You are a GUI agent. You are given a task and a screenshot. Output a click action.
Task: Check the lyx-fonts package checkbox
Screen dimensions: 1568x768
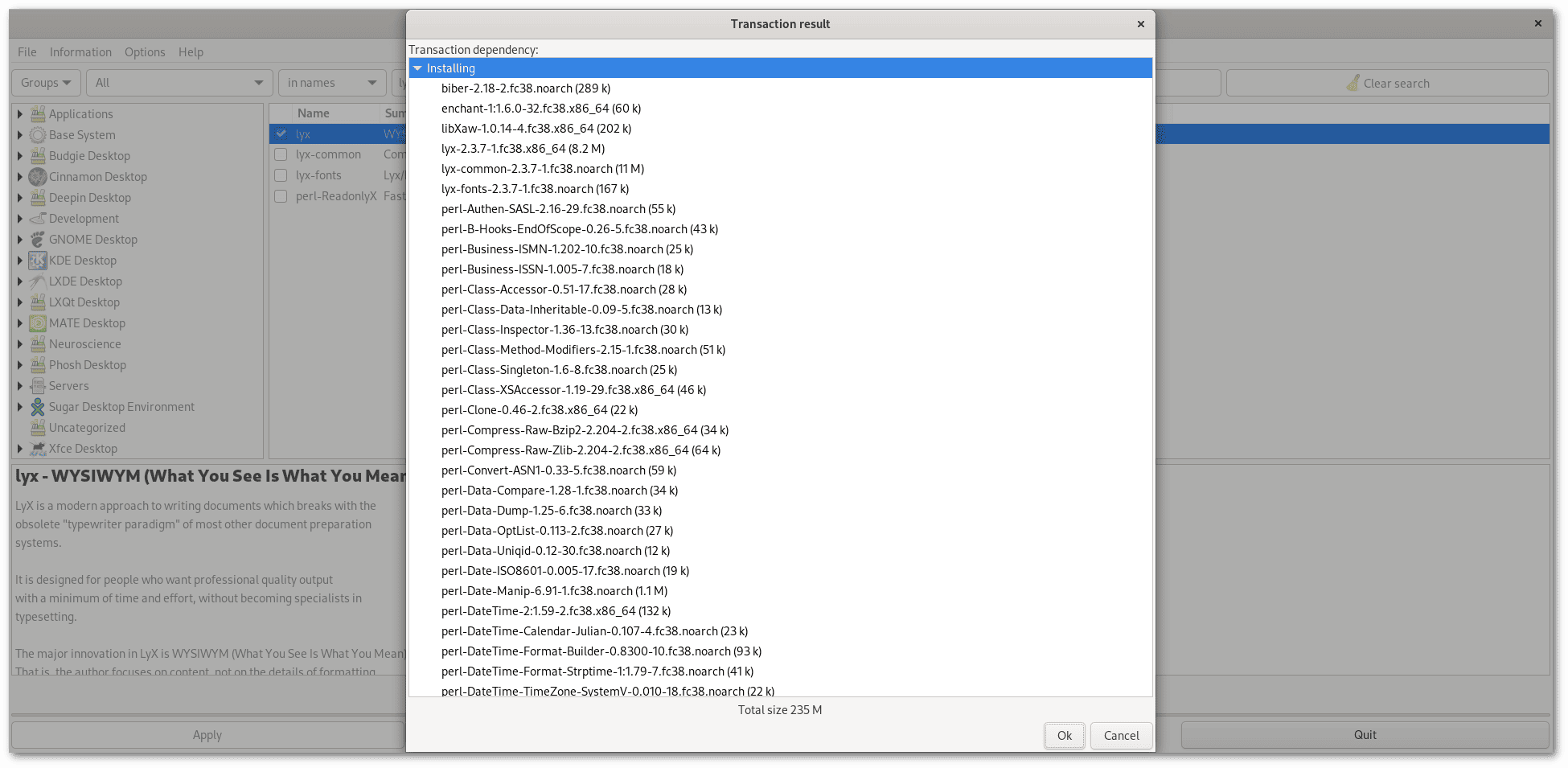[x=281, y=175]
